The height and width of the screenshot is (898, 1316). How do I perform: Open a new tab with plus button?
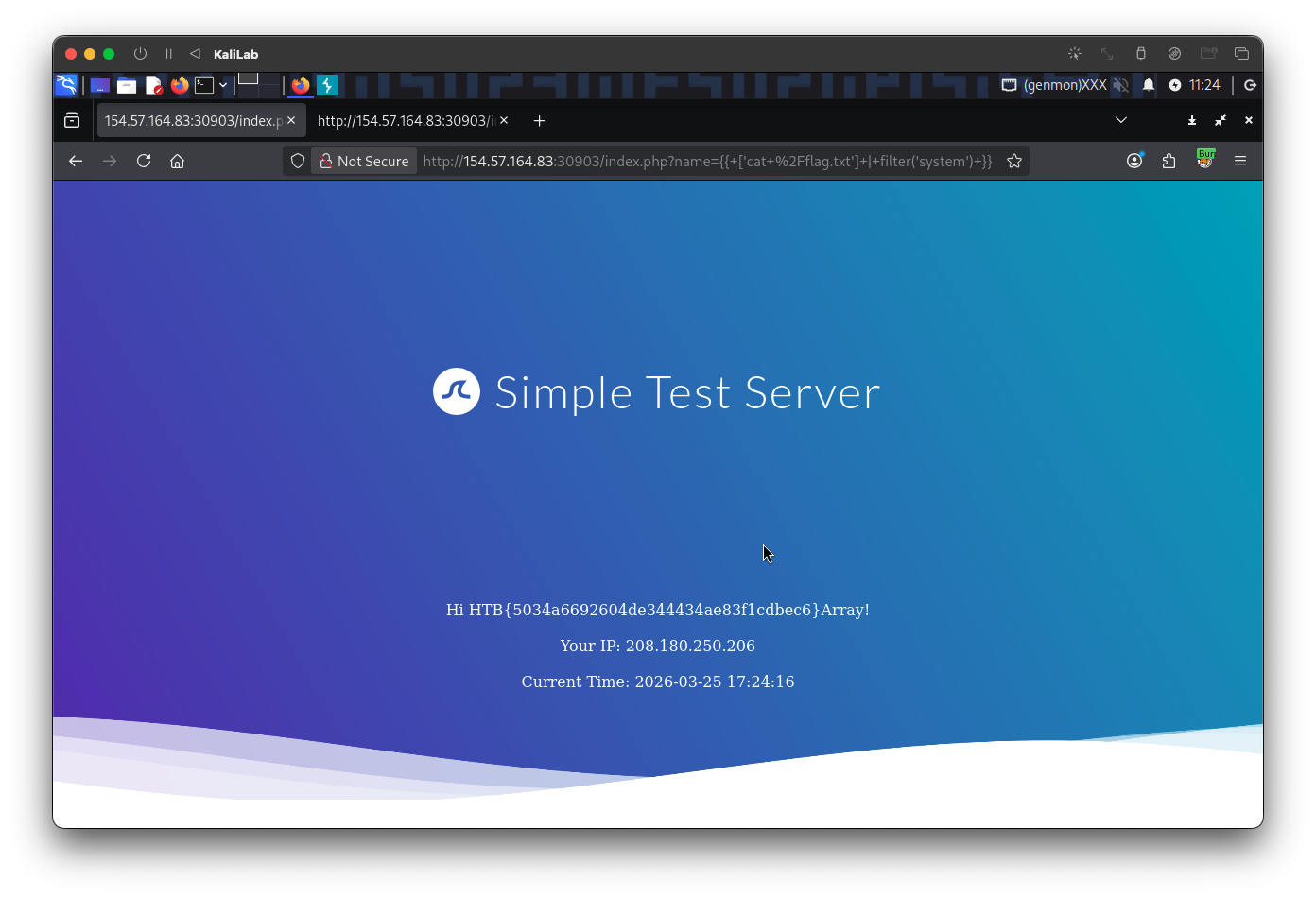539,120
